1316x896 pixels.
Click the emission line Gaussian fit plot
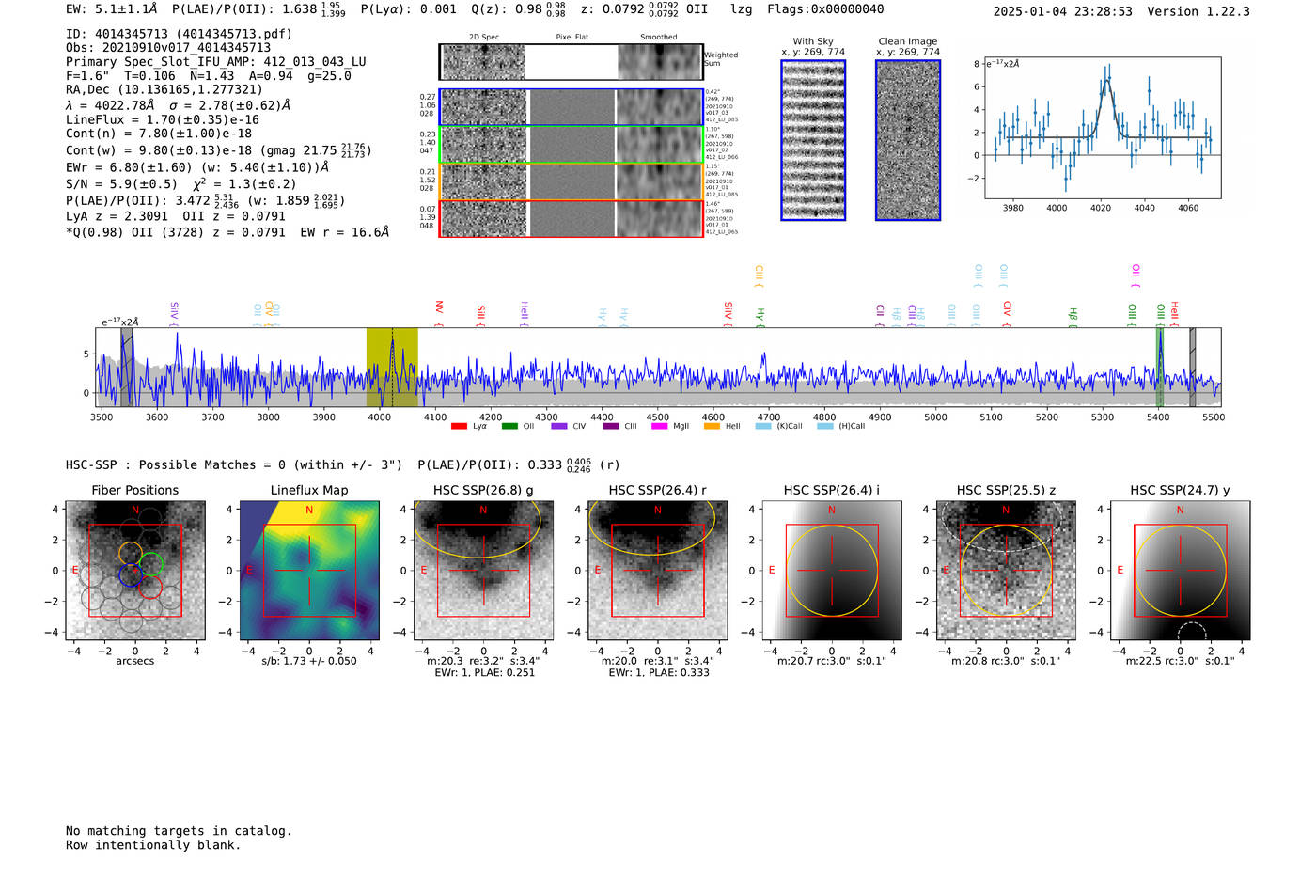point(1103,128)
